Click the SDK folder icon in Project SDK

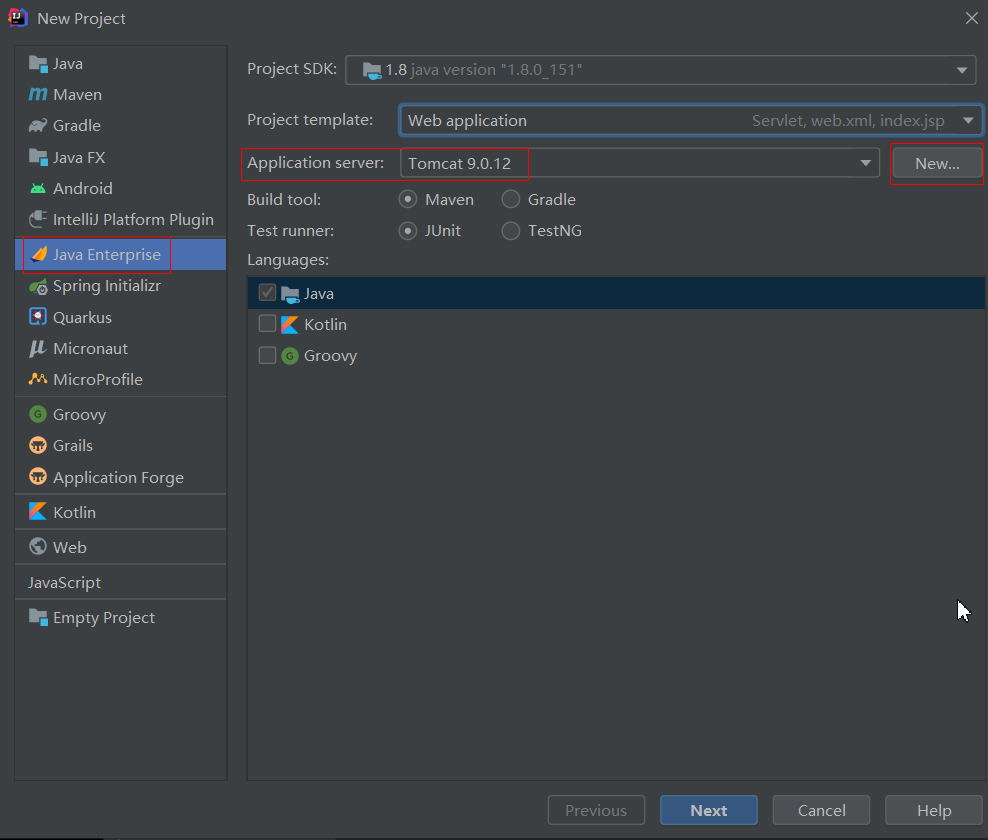(372, 71)
